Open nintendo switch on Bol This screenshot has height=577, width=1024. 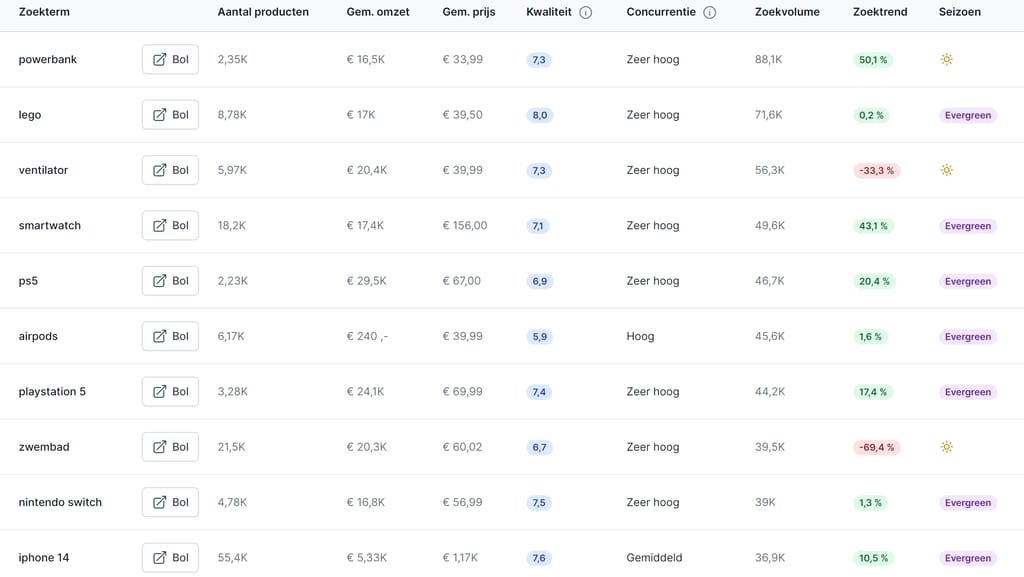point(170,503)
